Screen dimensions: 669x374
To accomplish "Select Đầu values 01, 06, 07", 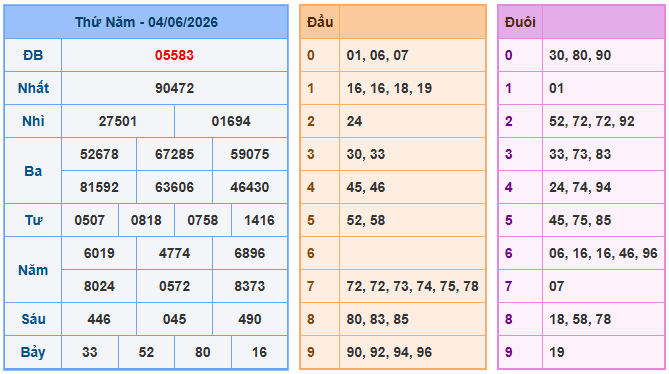I will pos(378,55).
